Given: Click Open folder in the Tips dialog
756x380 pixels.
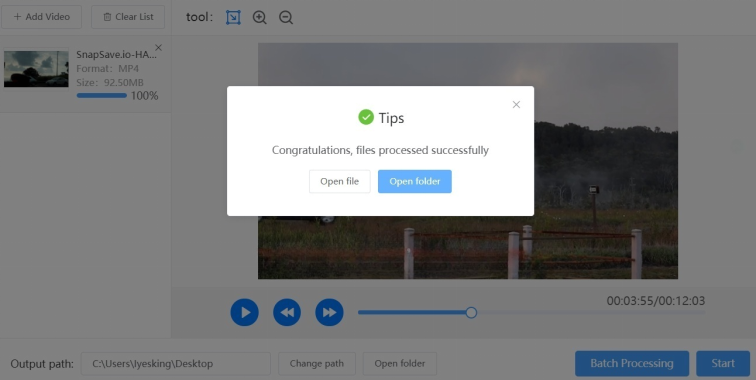Looking at the screenshot, I should pyautogui.click(x=415, y=181).
